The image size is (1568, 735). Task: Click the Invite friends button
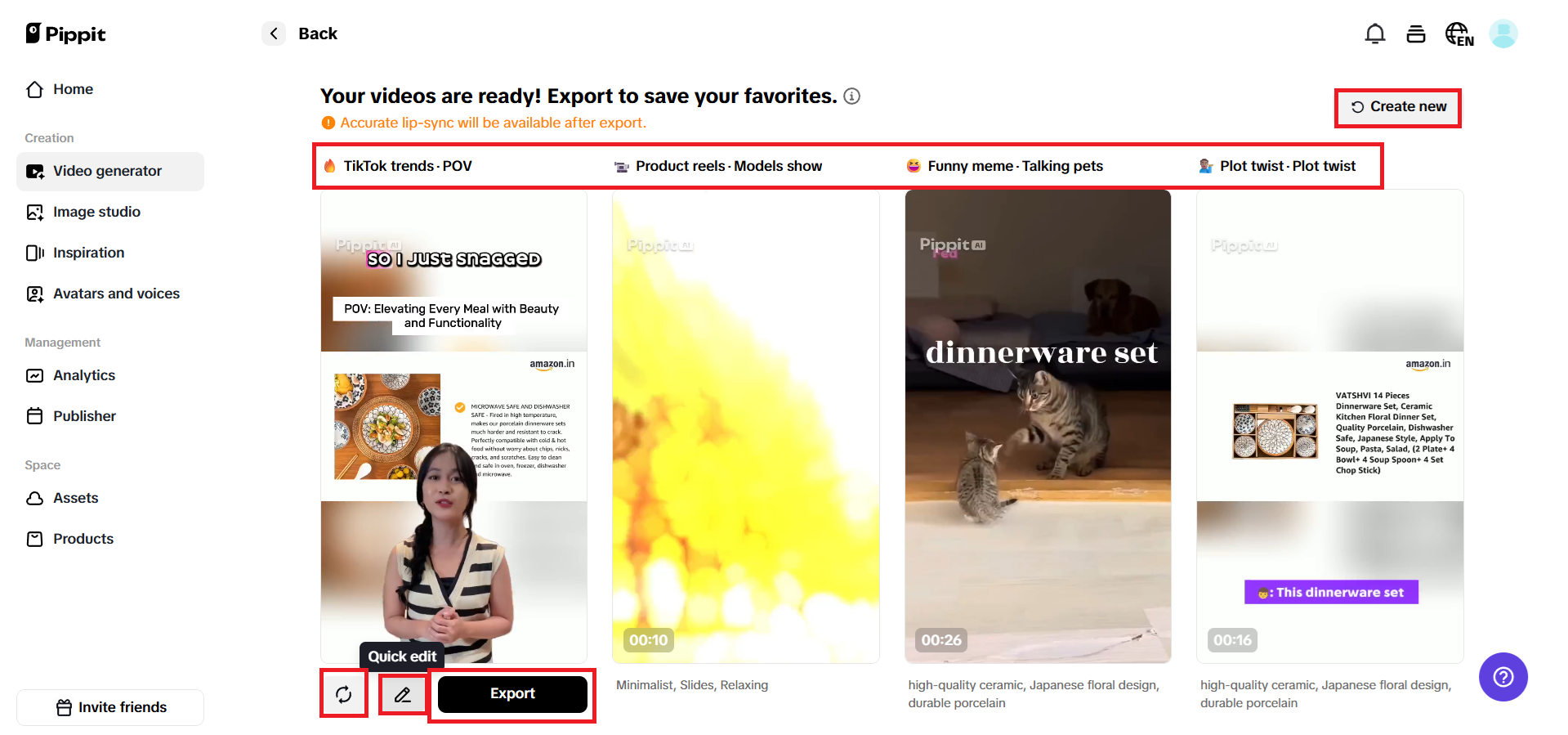click(110, 707)
